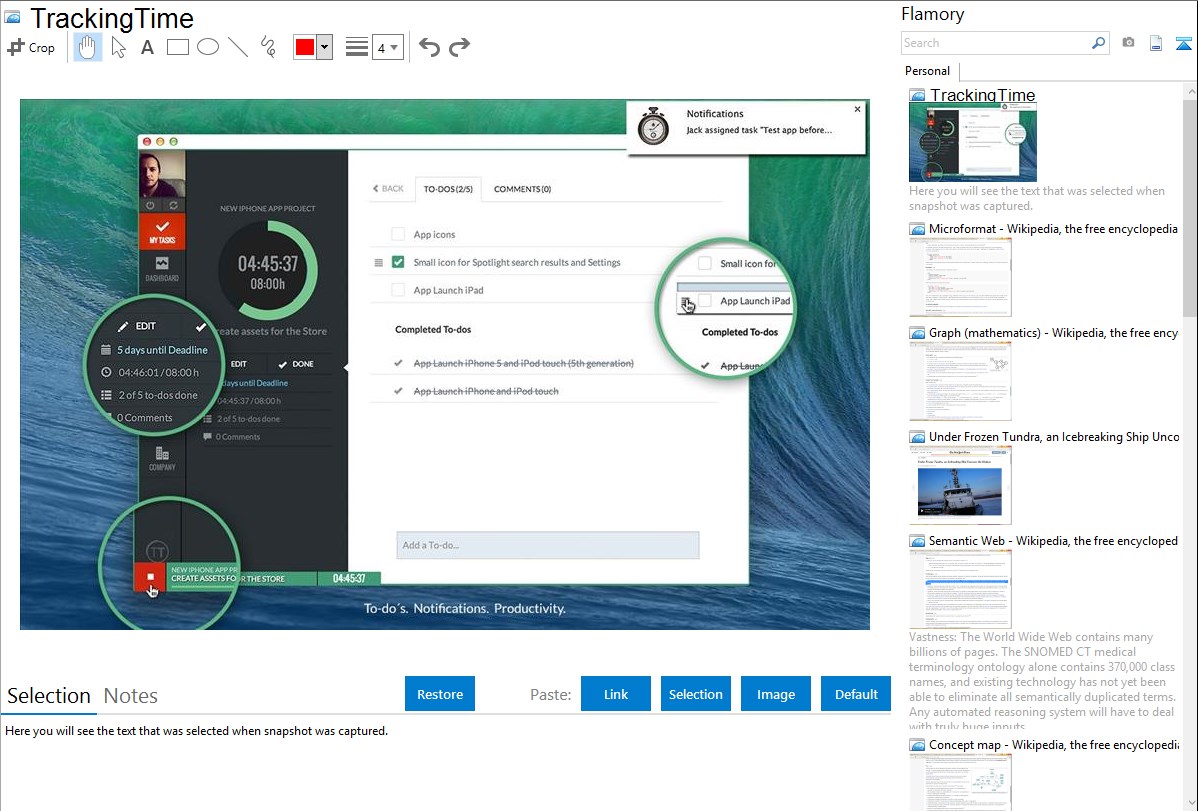Activate the hand pan tool
1198x811 pixels.
point(88,47)
